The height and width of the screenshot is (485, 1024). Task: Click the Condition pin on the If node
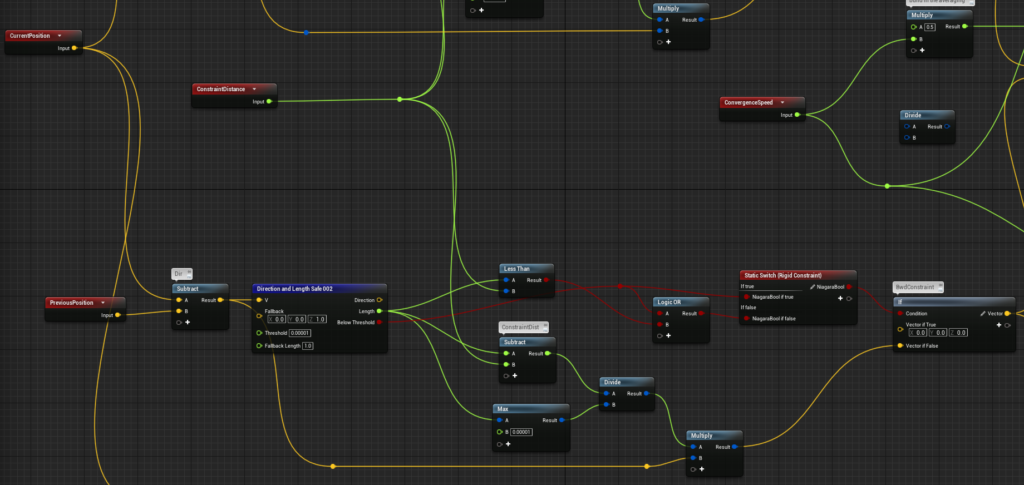point(901,313)
